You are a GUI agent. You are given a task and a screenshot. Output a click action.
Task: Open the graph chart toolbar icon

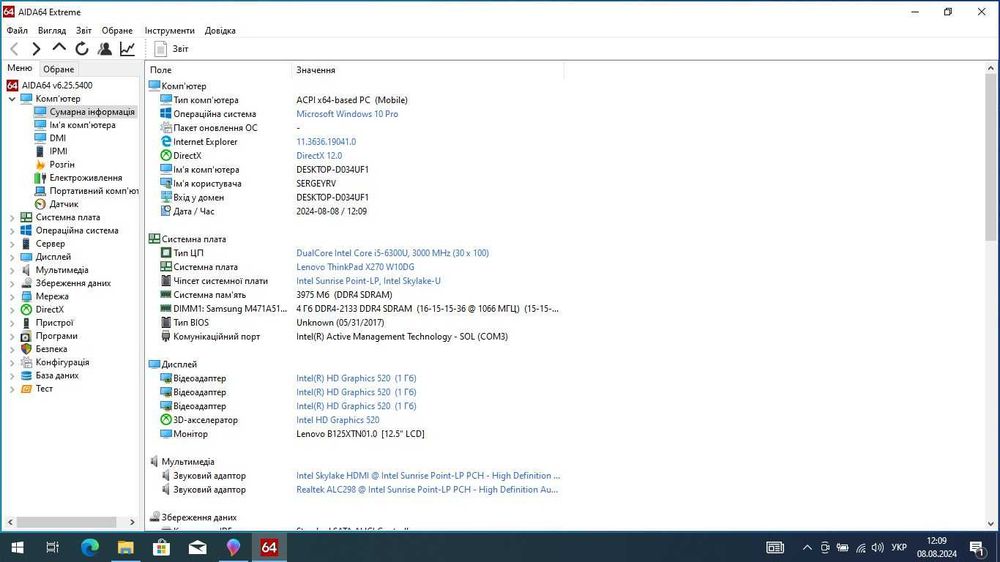128,48
